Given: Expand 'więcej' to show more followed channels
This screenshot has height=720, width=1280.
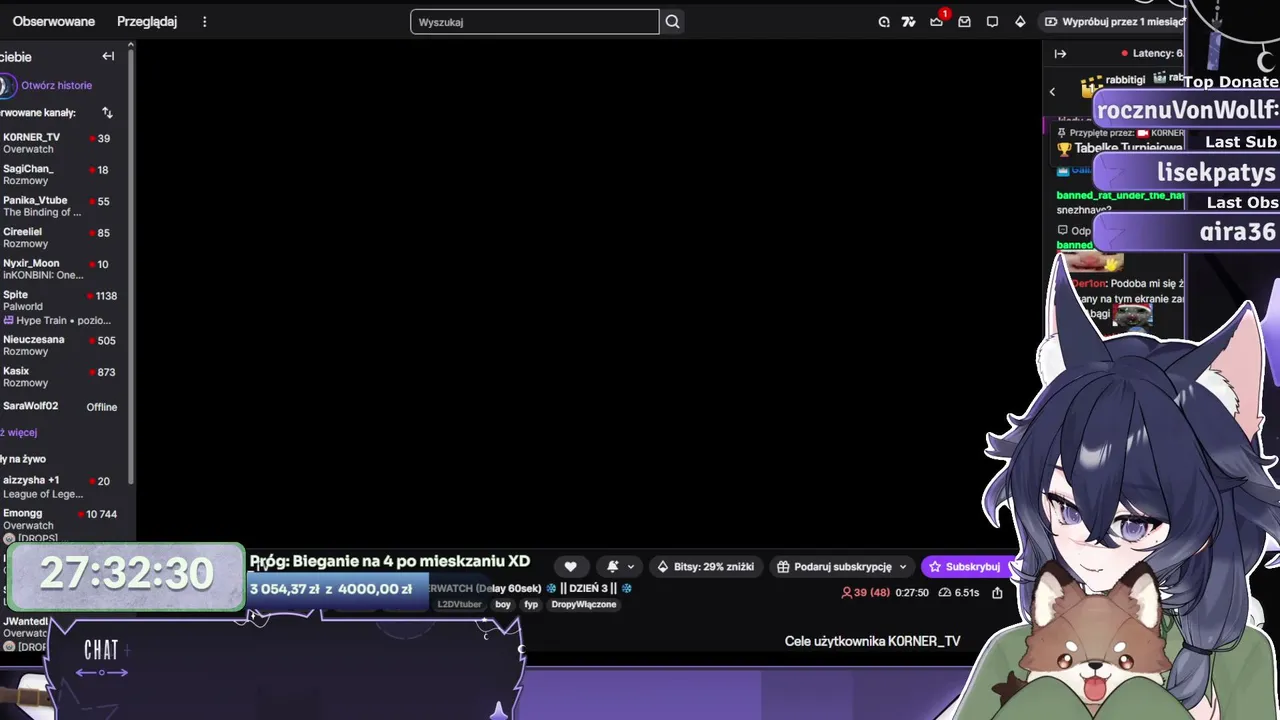Looking at the screenshot, I should click(x=19, y=433).
